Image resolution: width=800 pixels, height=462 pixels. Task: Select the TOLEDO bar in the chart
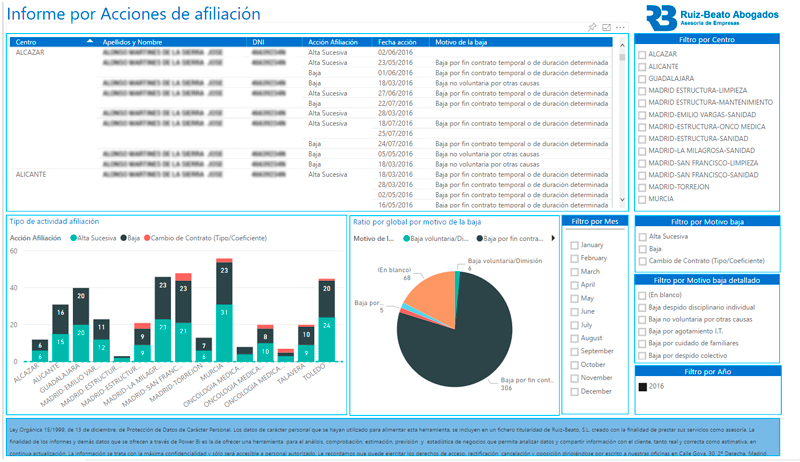tap(326, 320)
